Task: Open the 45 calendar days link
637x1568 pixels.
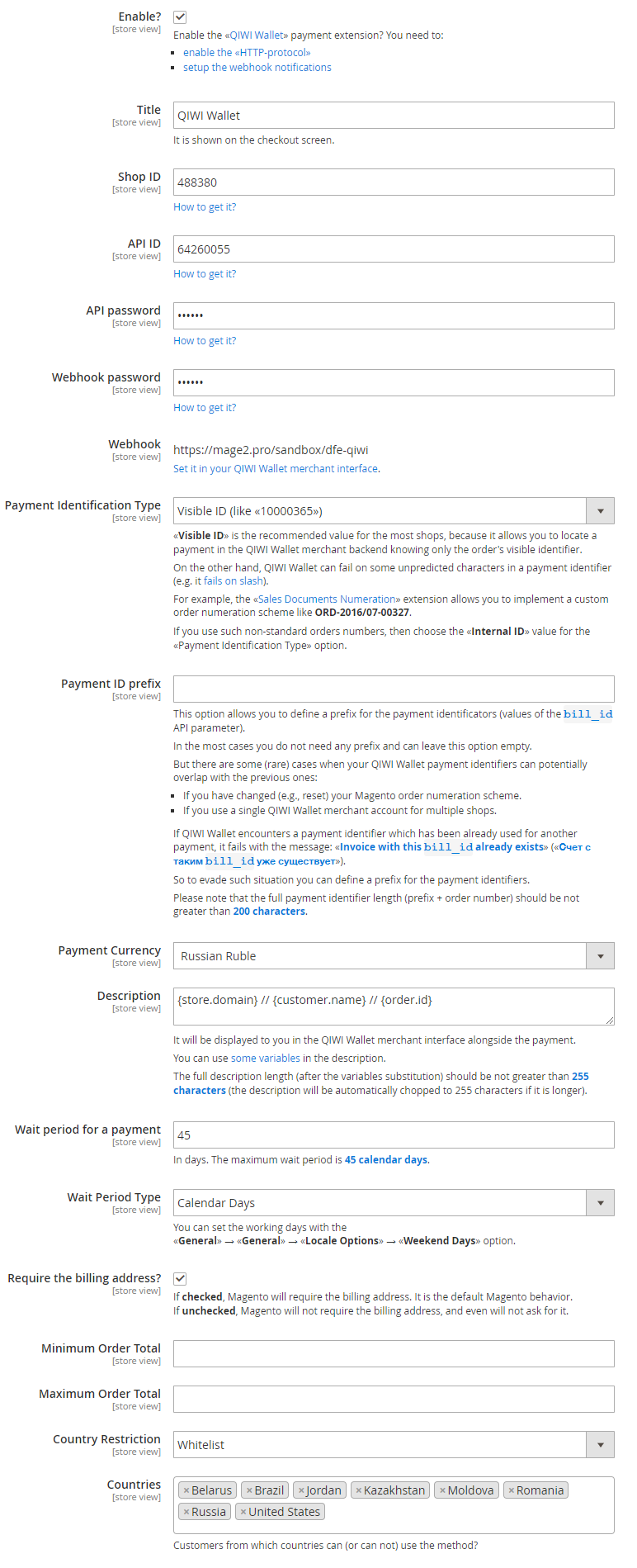Action: pos(386,1160)
